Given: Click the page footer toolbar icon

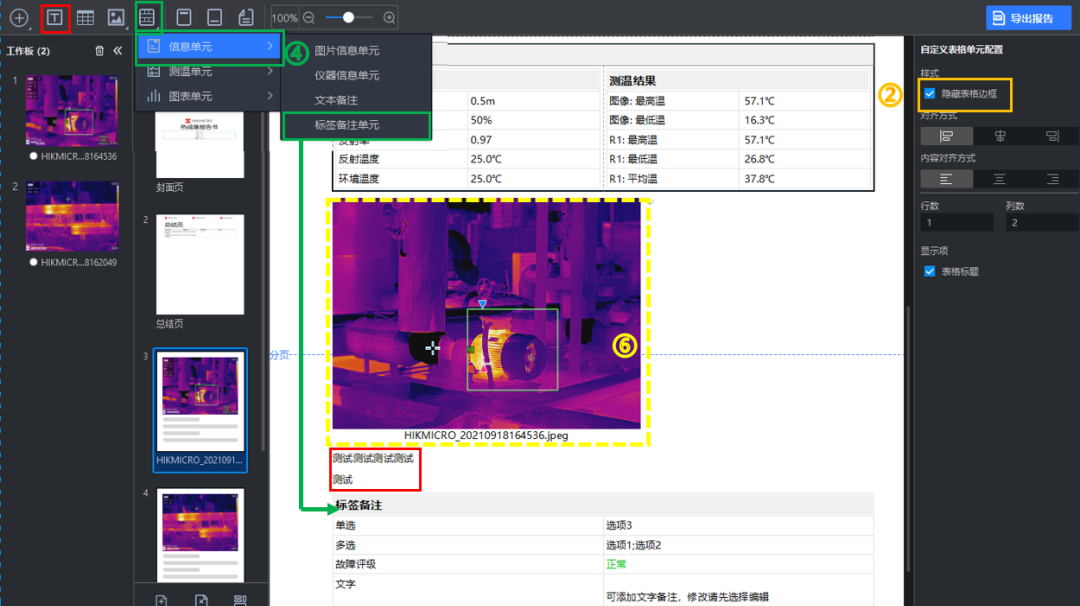Looking at the screenshot, I should 214,18.
